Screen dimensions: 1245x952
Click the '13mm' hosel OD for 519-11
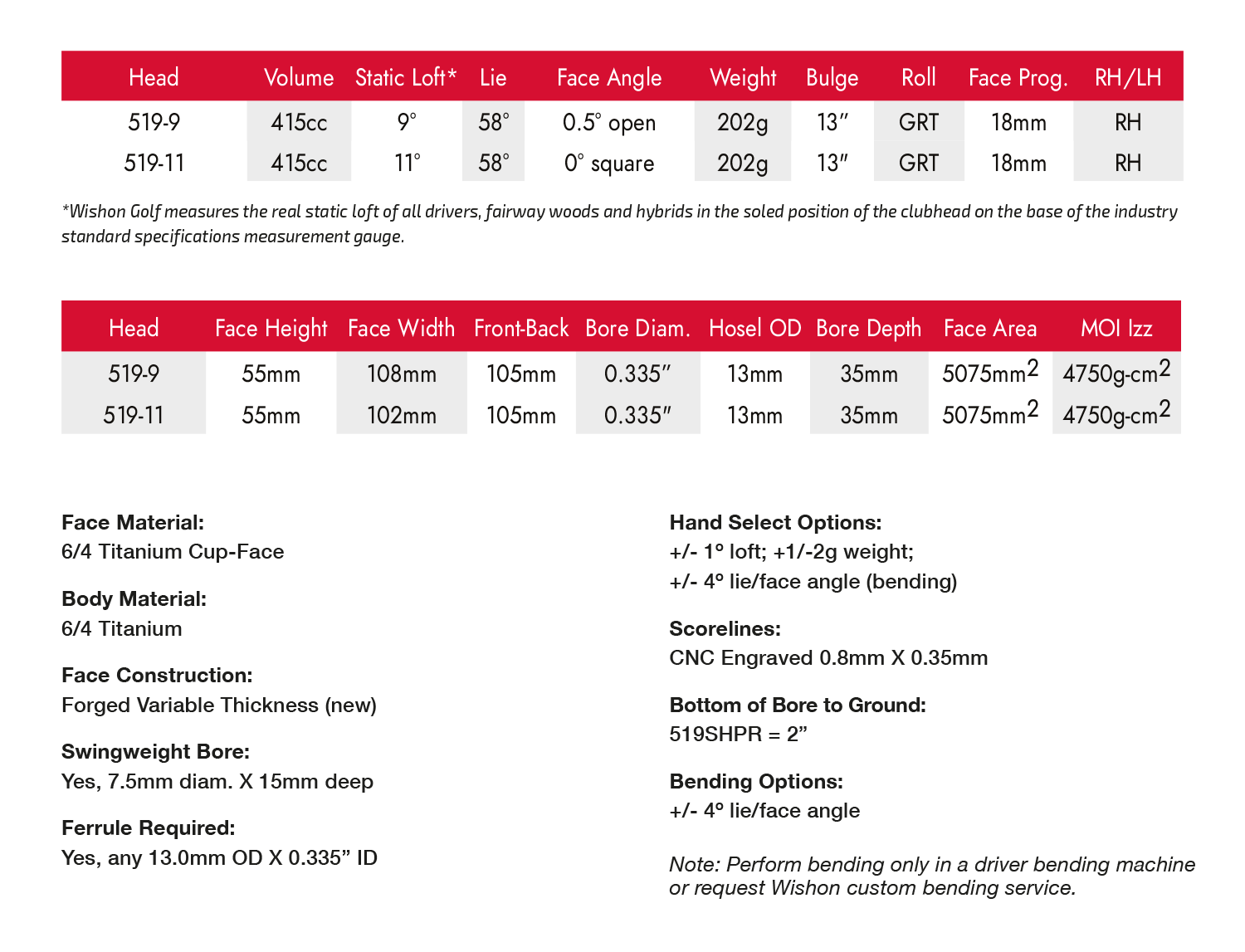click(755, 414)
